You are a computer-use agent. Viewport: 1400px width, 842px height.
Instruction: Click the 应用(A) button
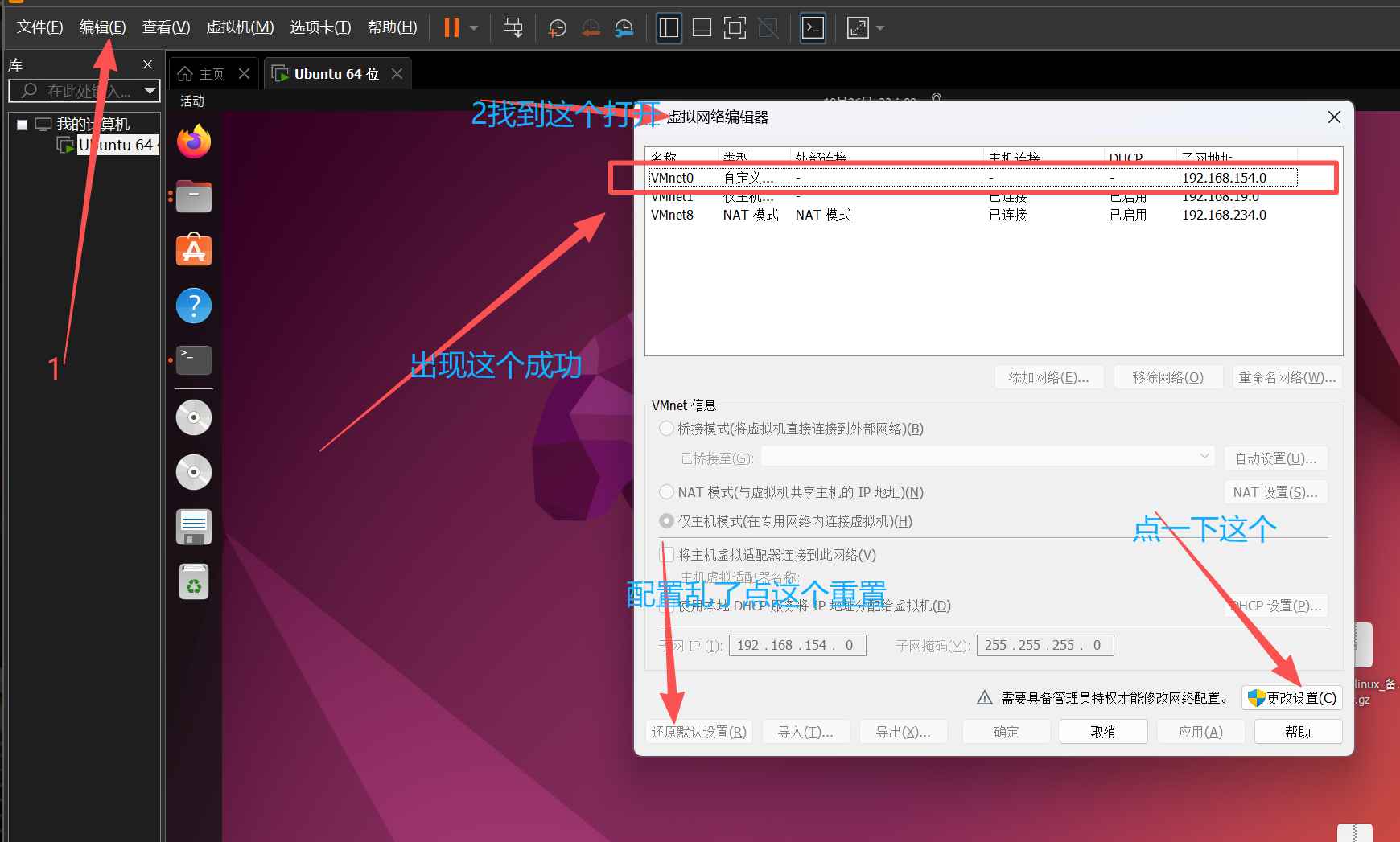pyautogui.click(x=1200, y=732)
